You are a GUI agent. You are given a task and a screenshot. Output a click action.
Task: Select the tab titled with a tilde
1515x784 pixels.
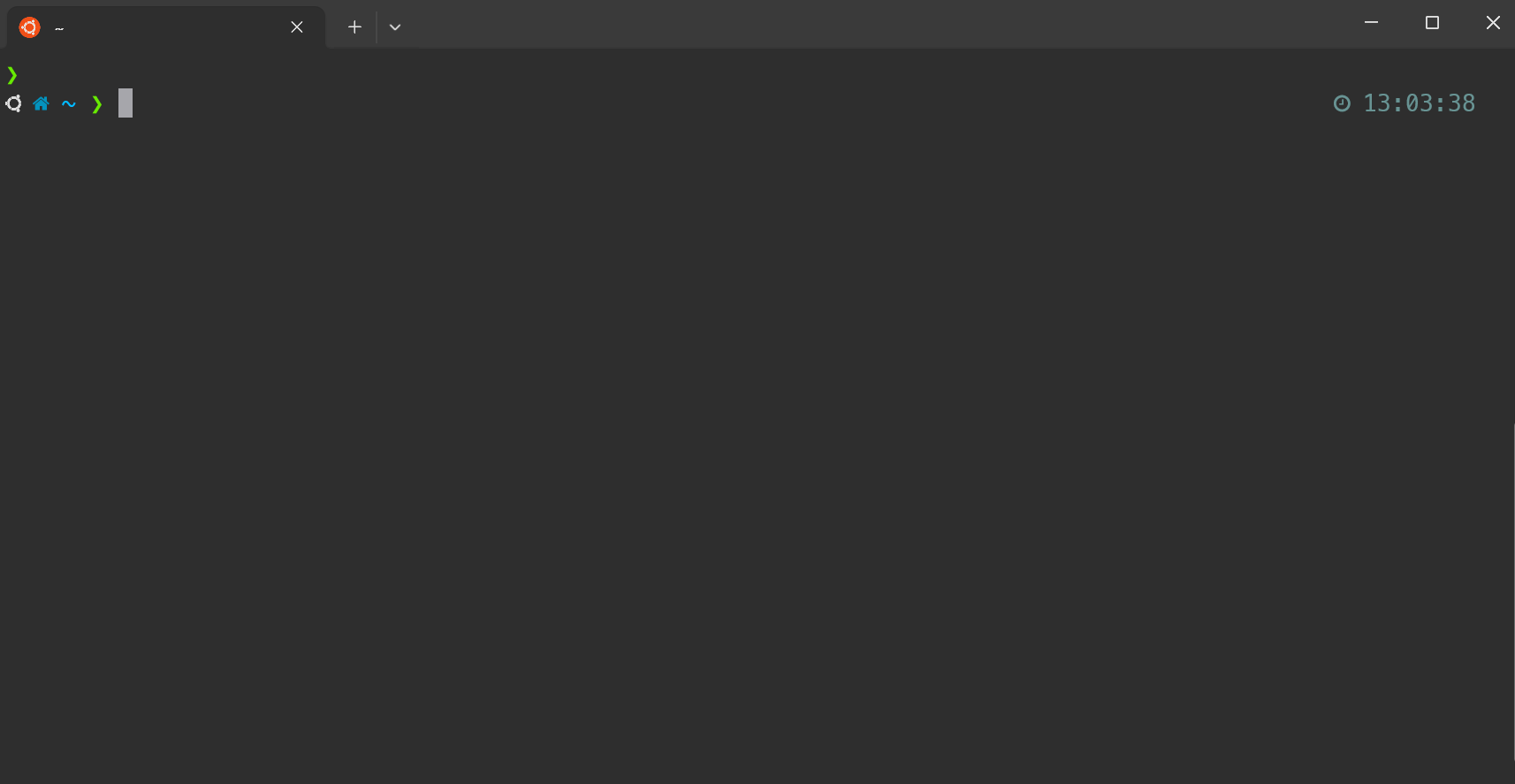point(166,27)
